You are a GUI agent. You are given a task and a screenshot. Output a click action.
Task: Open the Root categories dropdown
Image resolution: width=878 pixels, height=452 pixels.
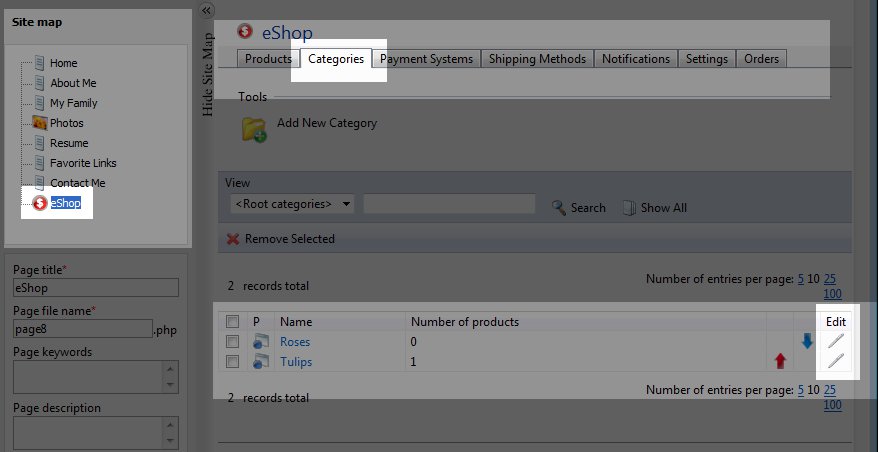pyautogui.click(x=292, y=204)
